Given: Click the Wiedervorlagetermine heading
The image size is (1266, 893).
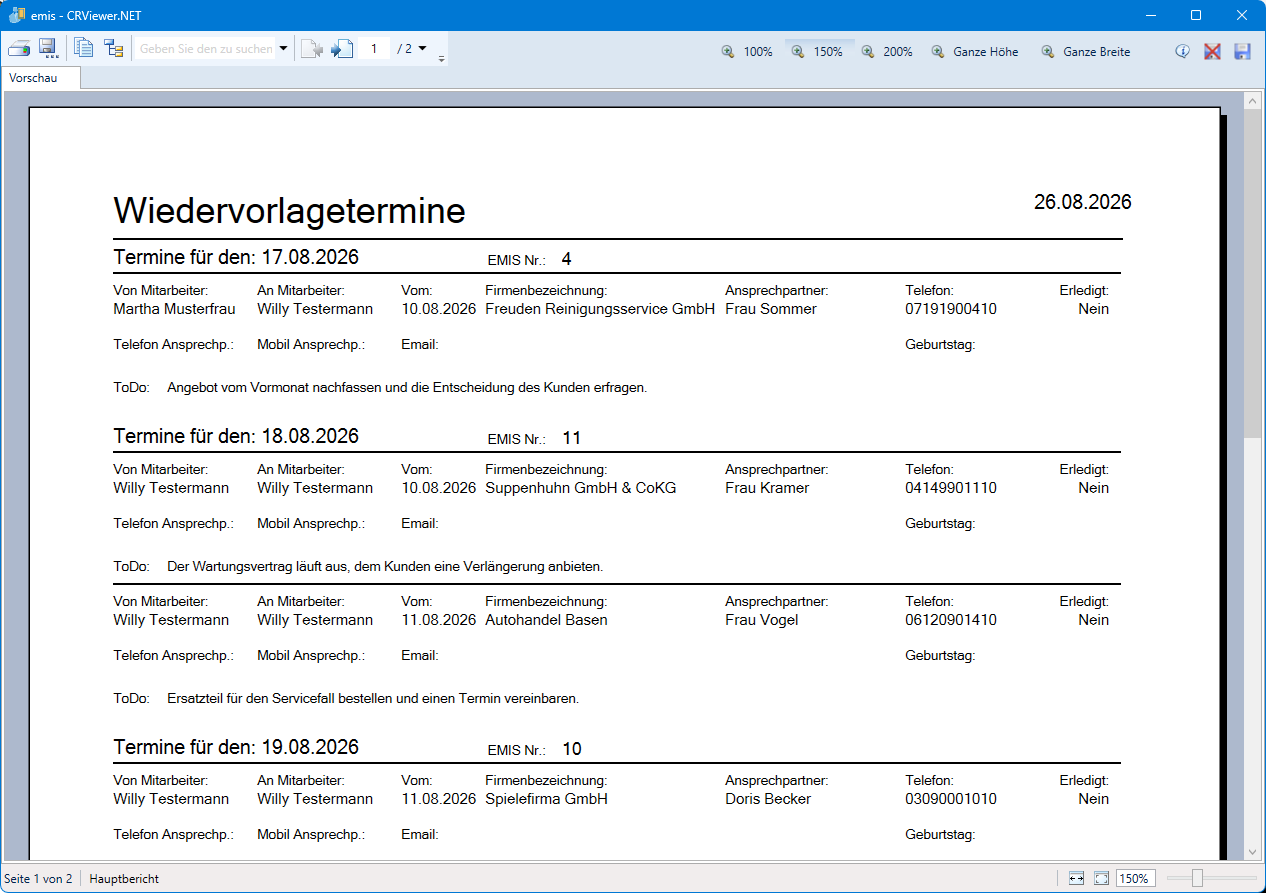Looking at the screenshot, I should pos(289,211).
